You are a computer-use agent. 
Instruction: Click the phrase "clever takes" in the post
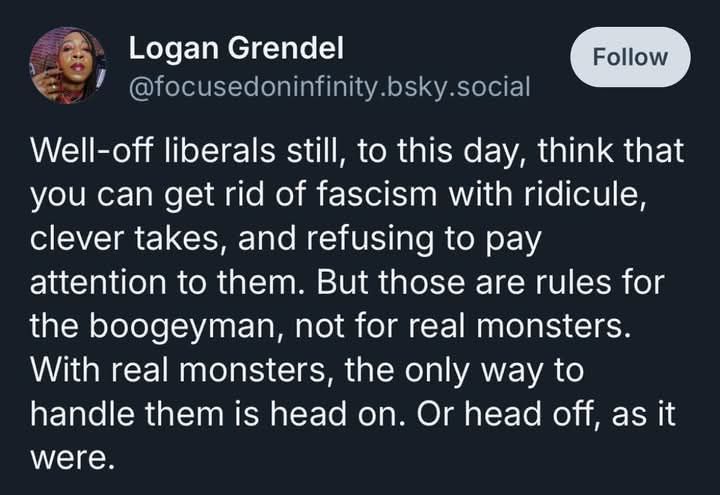pyautogui.click(x=124, y=239)
